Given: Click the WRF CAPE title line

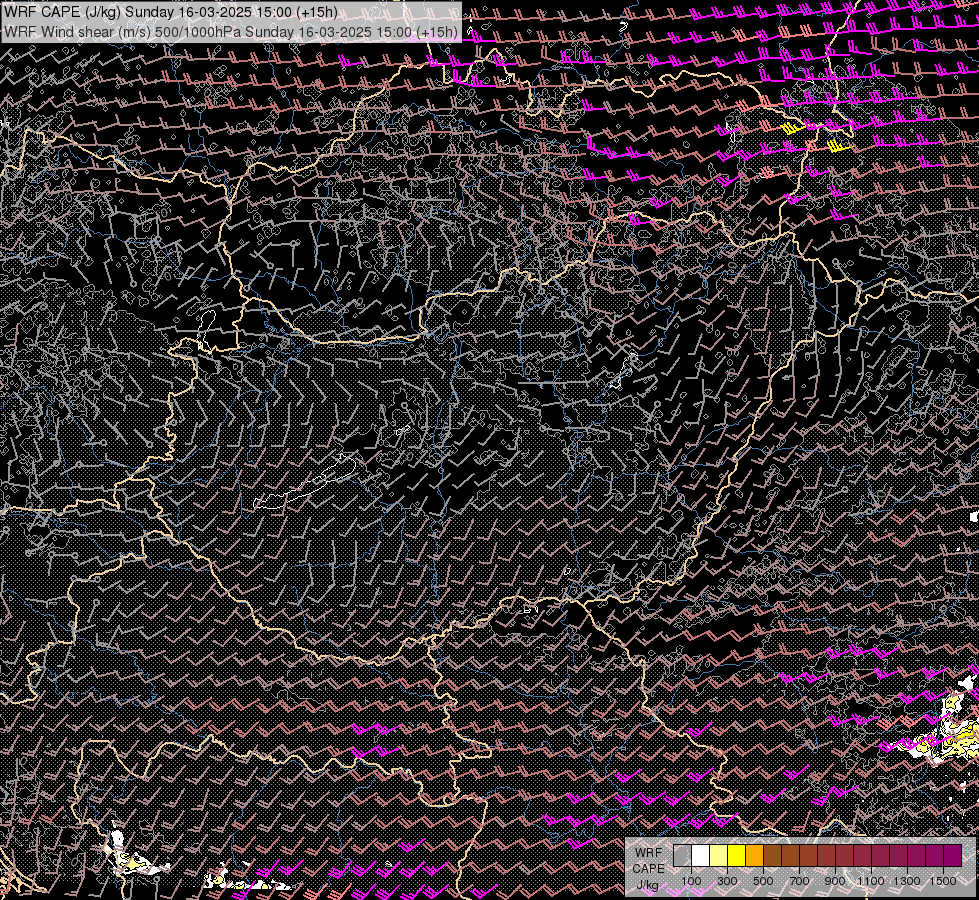Looking at the screenshot, I should click(x=170, y=12).
